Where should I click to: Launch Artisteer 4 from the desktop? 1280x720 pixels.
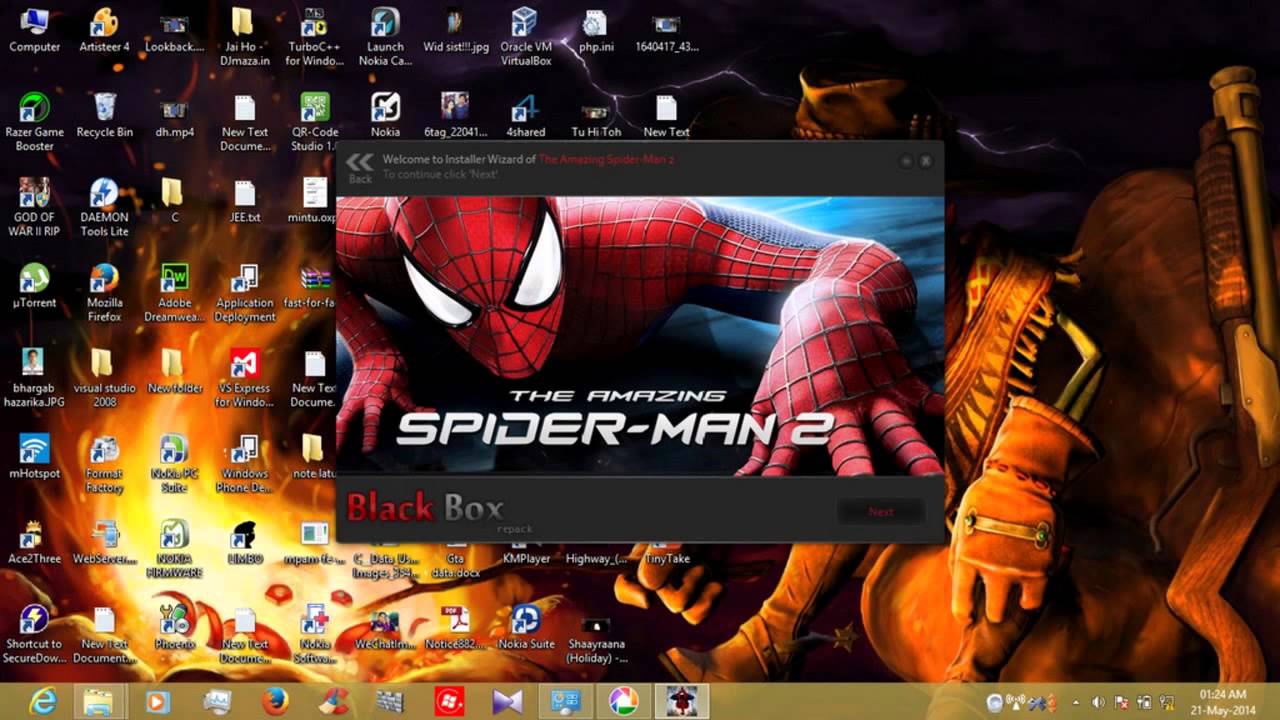(x=105, y=30)
